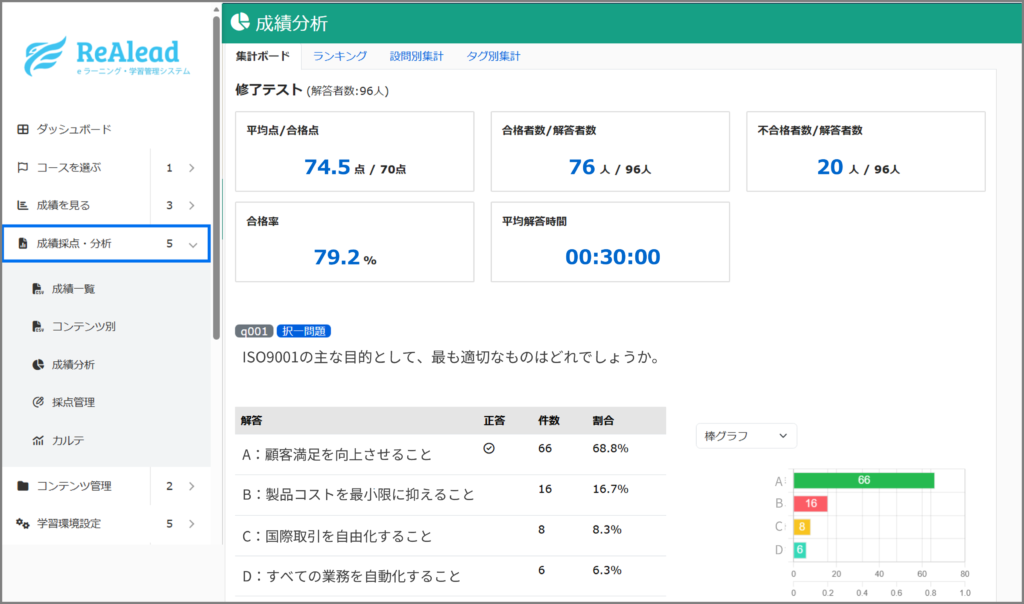Click the 成績一覧 document icon
The width and height of the screenshot is (1024, 604).
point(38,289)
